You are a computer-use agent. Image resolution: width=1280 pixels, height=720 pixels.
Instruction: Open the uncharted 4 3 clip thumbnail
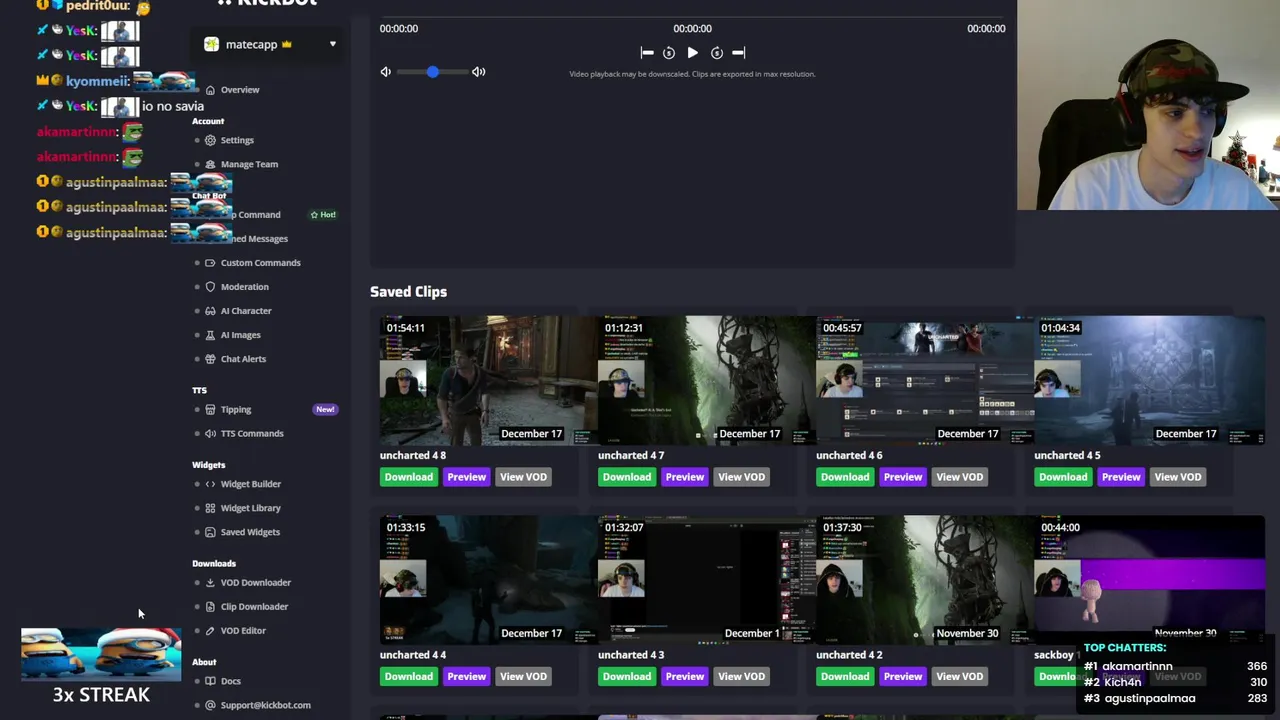(x=705, y=580)
